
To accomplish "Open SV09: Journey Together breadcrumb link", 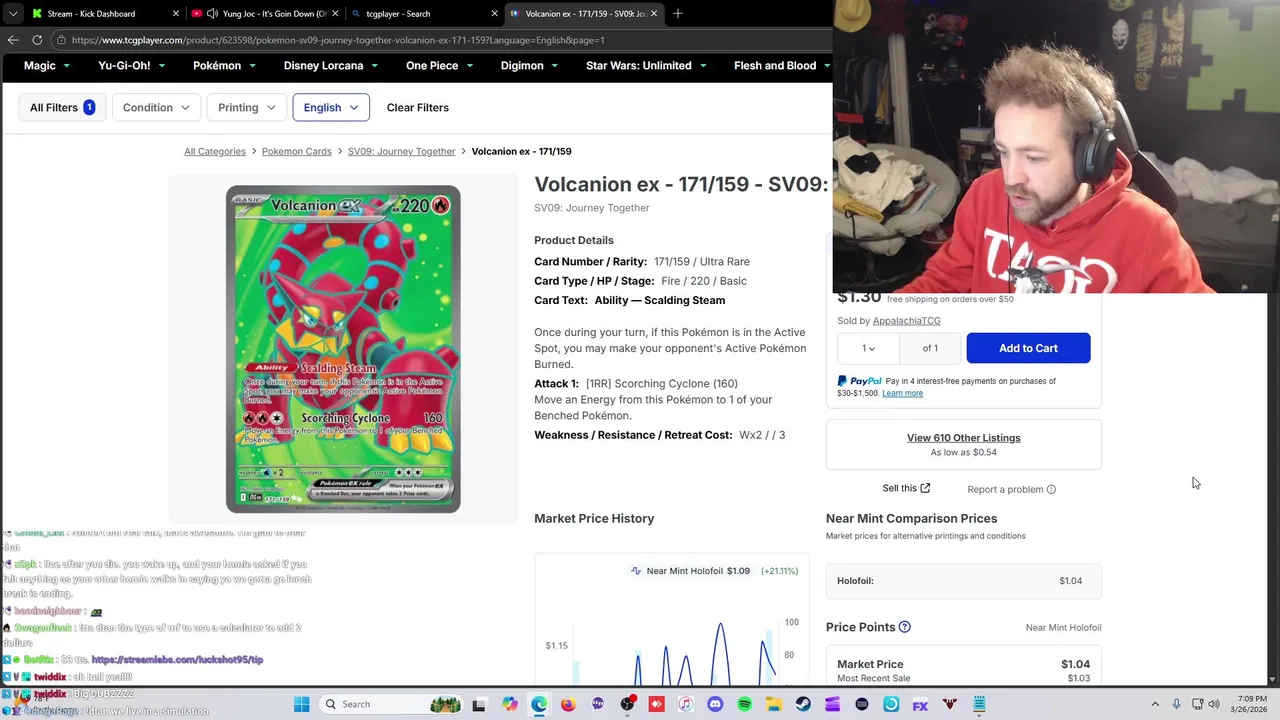I will 401,151.
